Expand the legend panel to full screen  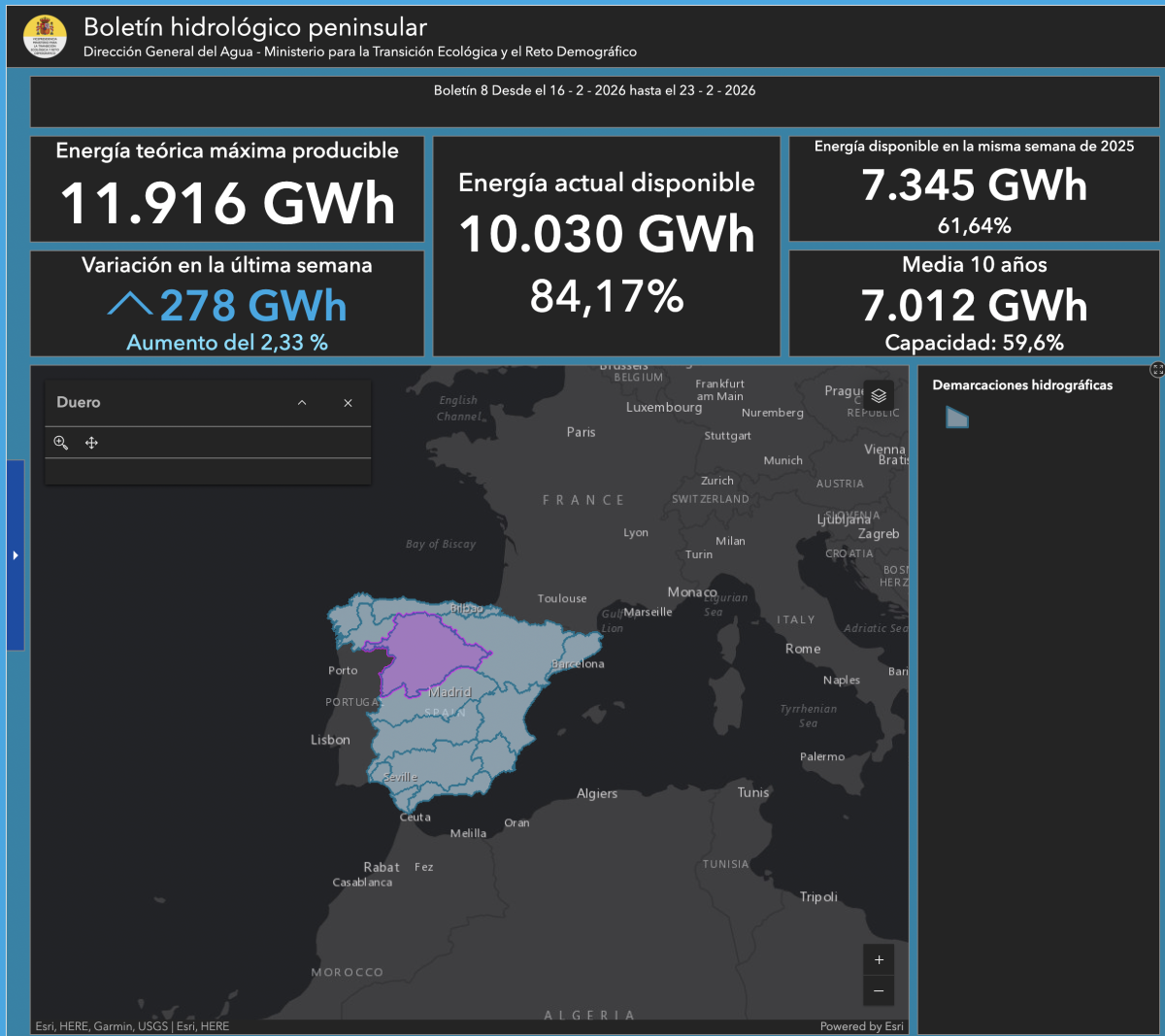click(1156, 370)
